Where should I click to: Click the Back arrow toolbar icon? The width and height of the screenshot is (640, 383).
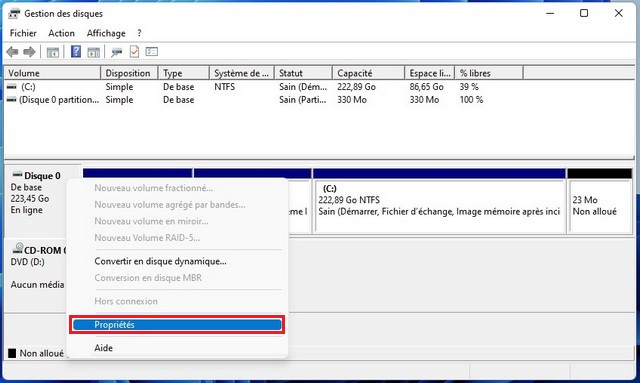coord(12,52)
